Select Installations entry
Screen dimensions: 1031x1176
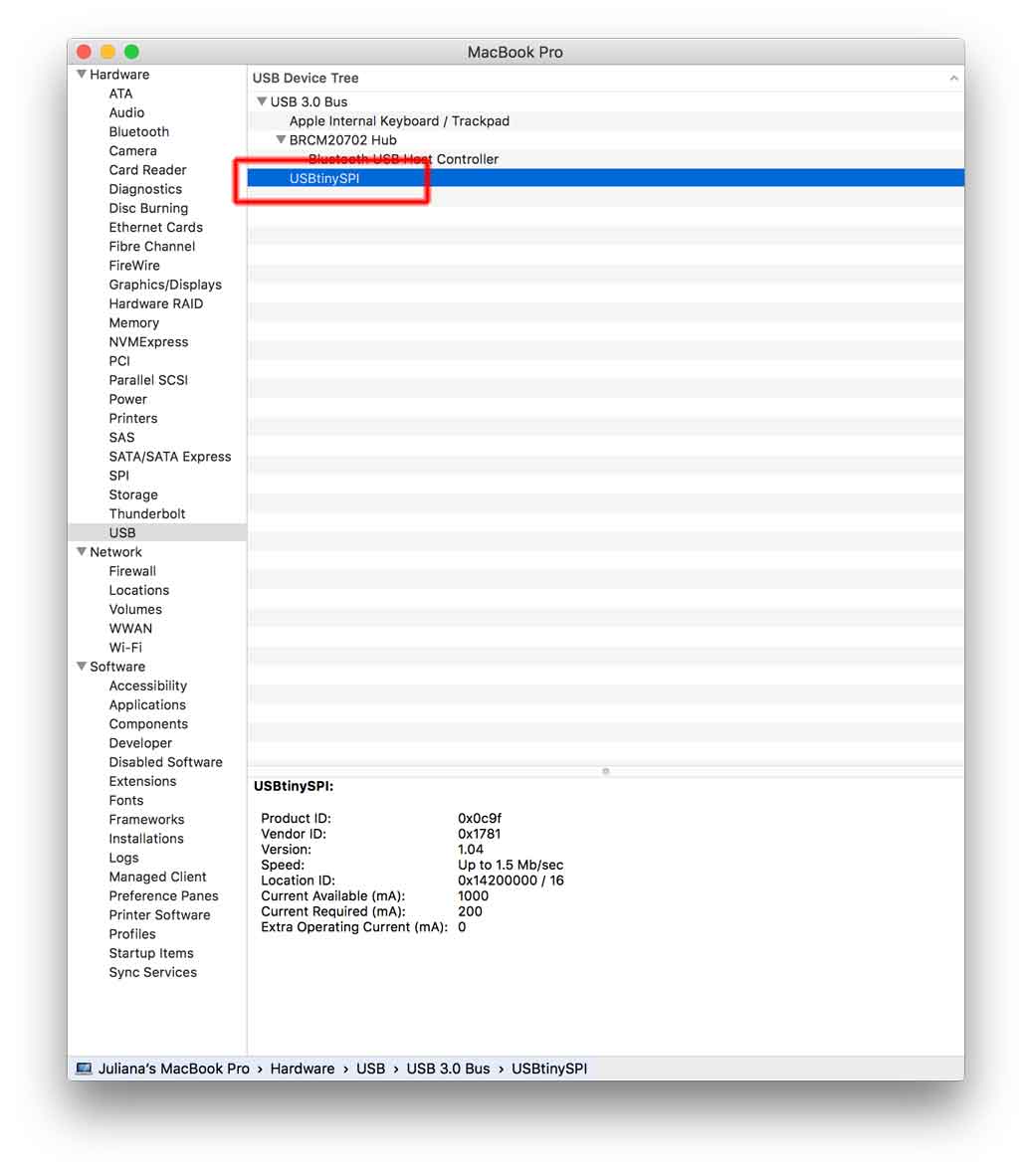pos(146,839)
